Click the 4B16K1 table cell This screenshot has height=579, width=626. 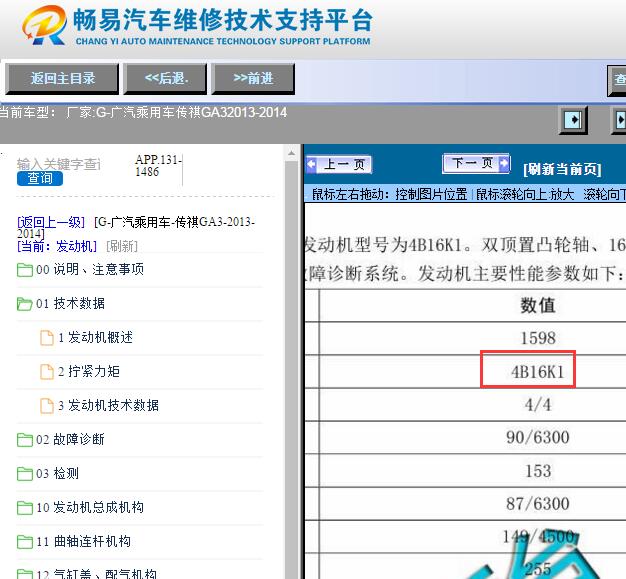pos(537,372)
